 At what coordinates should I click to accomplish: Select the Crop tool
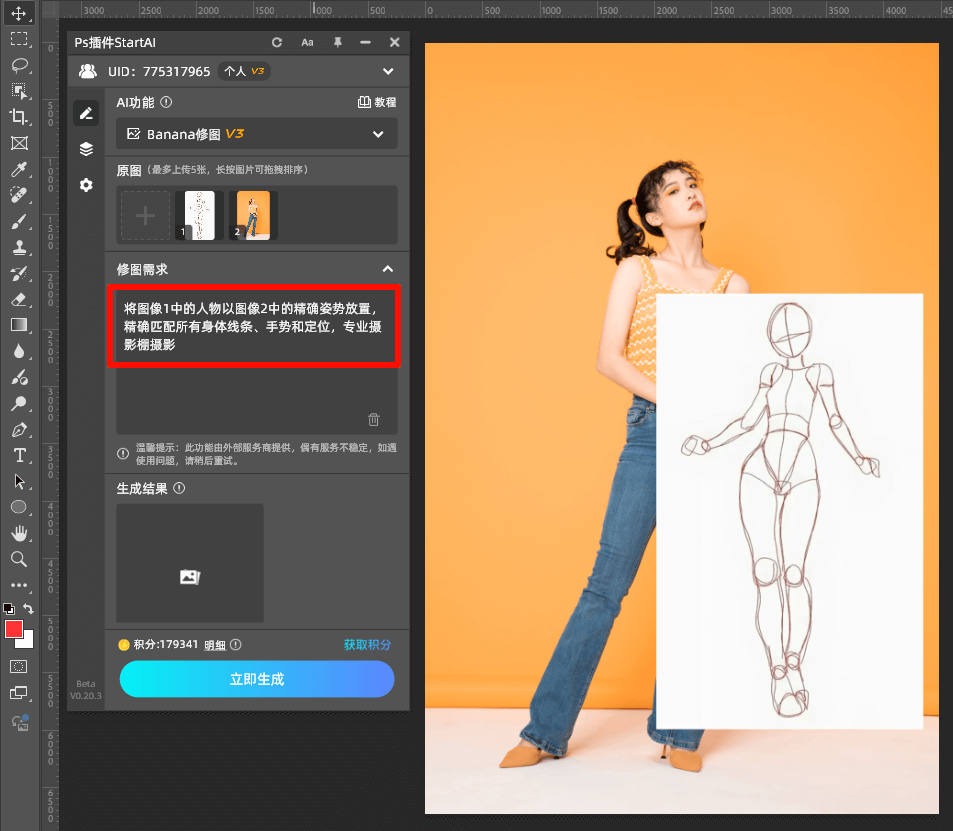point(19,116)
